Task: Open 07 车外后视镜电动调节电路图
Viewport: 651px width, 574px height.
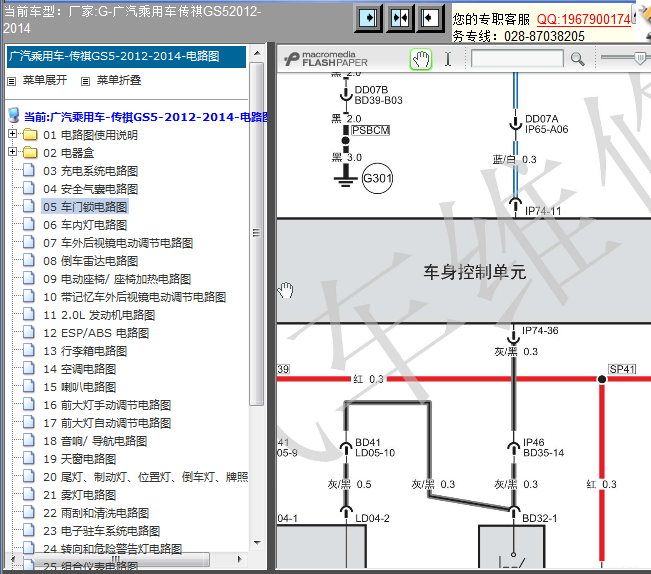Action: (x=118, y=243)
